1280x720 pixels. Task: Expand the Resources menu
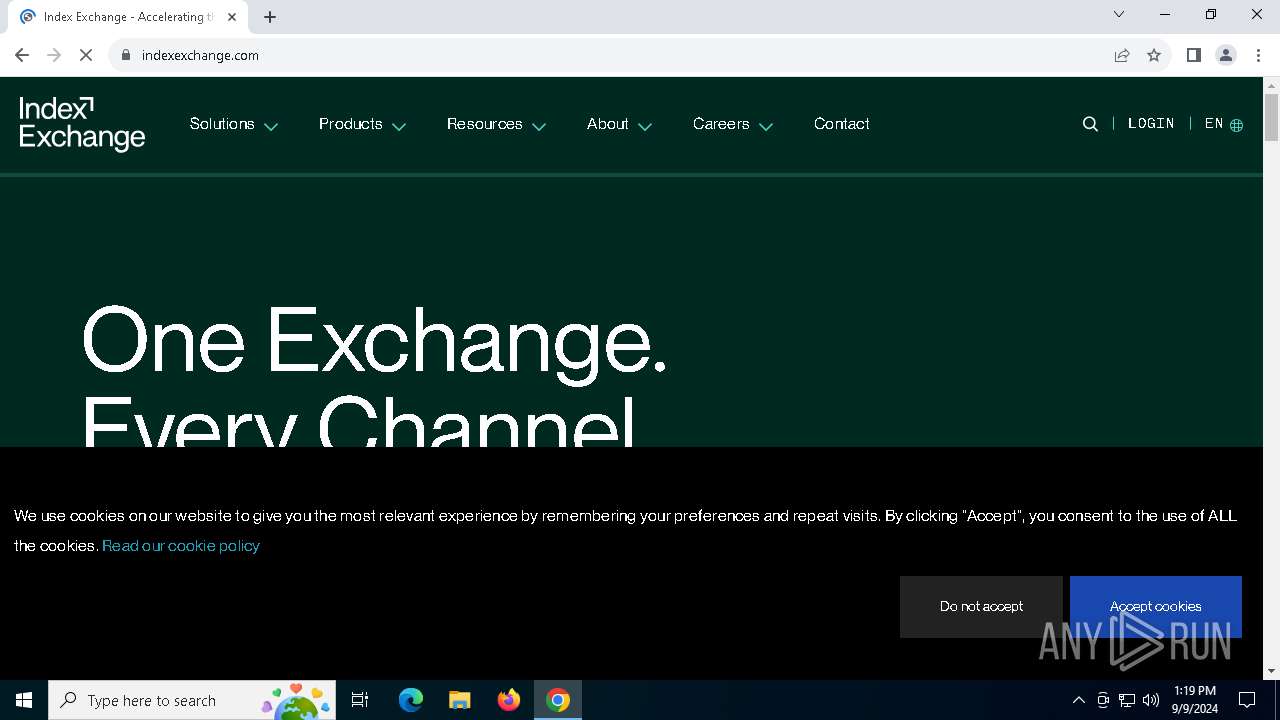496,124
